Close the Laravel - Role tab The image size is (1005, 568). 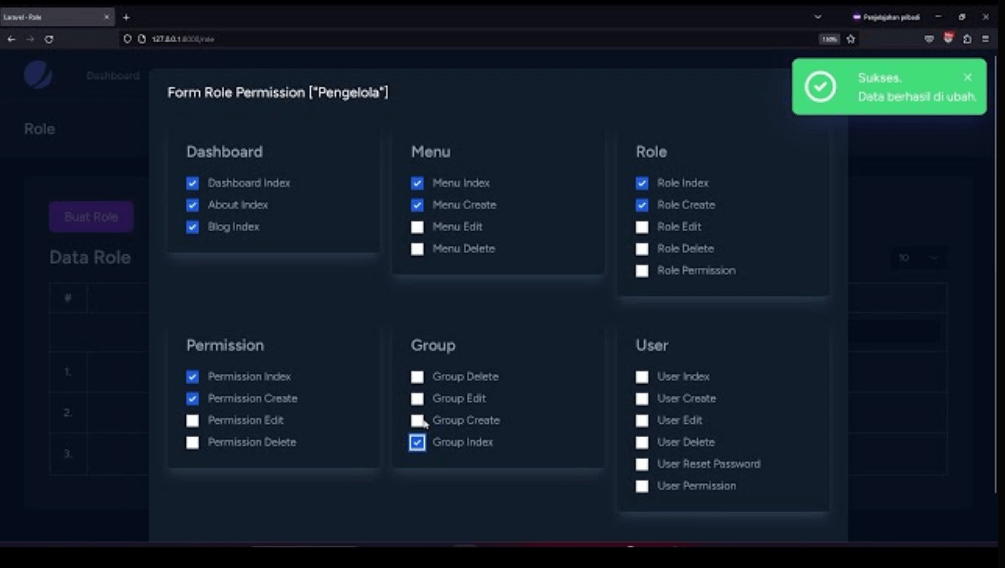coord(106,17)
